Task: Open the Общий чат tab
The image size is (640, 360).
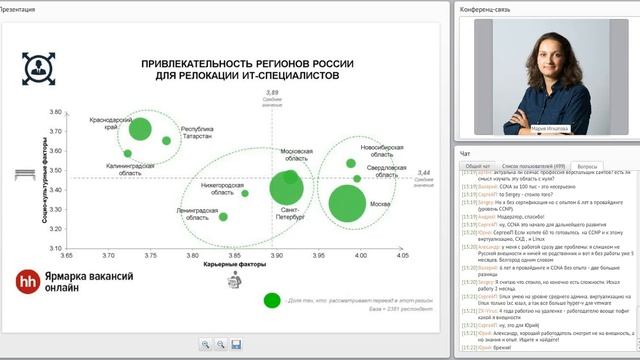Action: point(478,166)
